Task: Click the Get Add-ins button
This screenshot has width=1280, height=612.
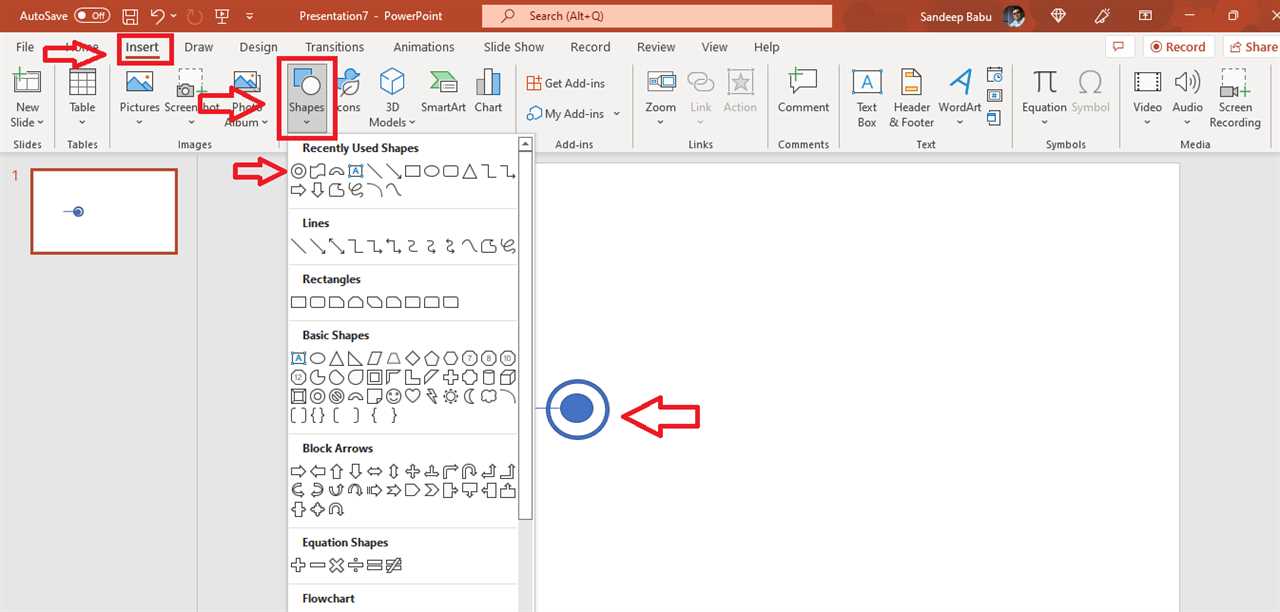Action: tap(565, 83)
